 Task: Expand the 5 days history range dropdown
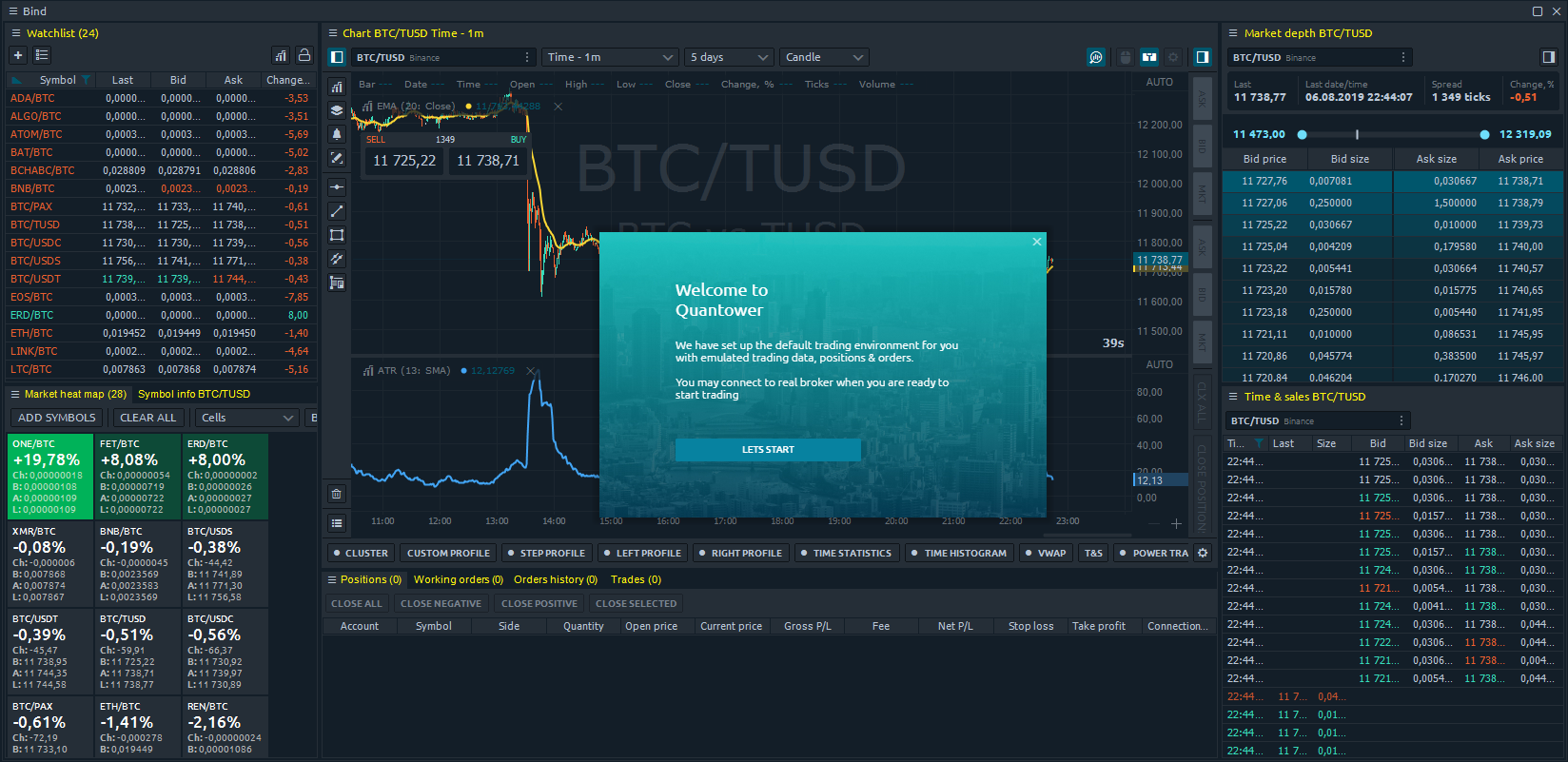click(729, 57)
